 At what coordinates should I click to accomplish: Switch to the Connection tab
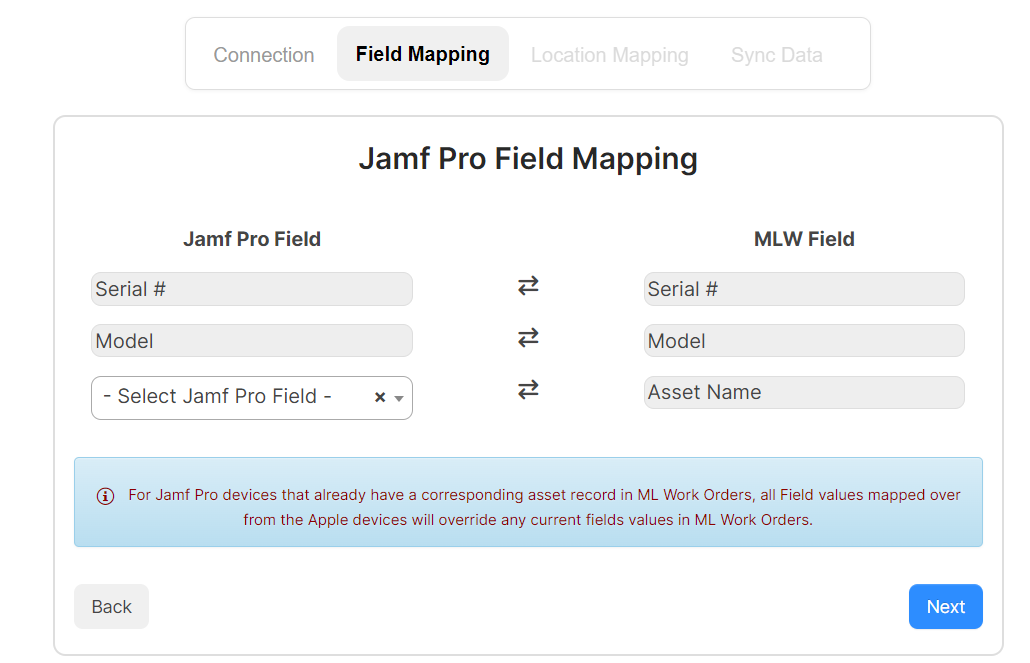pyautogui.click(x=264, y=55)
